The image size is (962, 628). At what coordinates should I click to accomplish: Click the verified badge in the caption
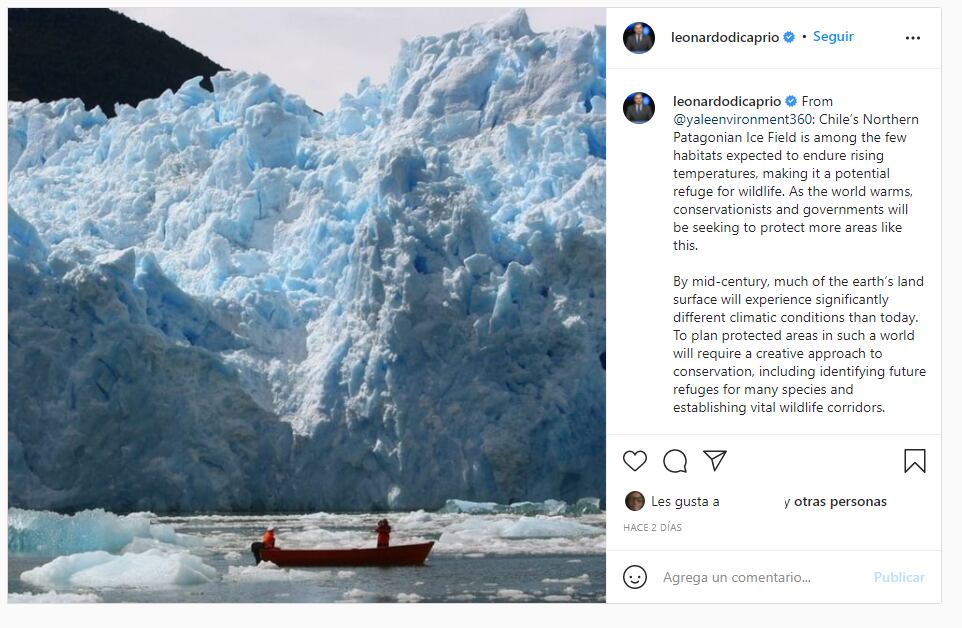pos(791,101)
